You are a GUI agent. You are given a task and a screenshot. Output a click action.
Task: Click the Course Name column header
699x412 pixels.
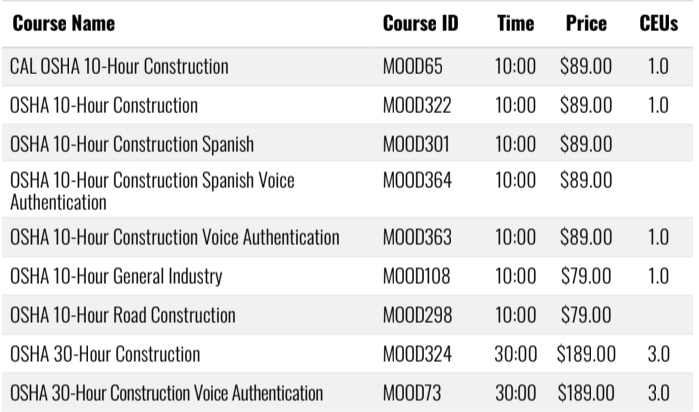[x=64, y=23]
